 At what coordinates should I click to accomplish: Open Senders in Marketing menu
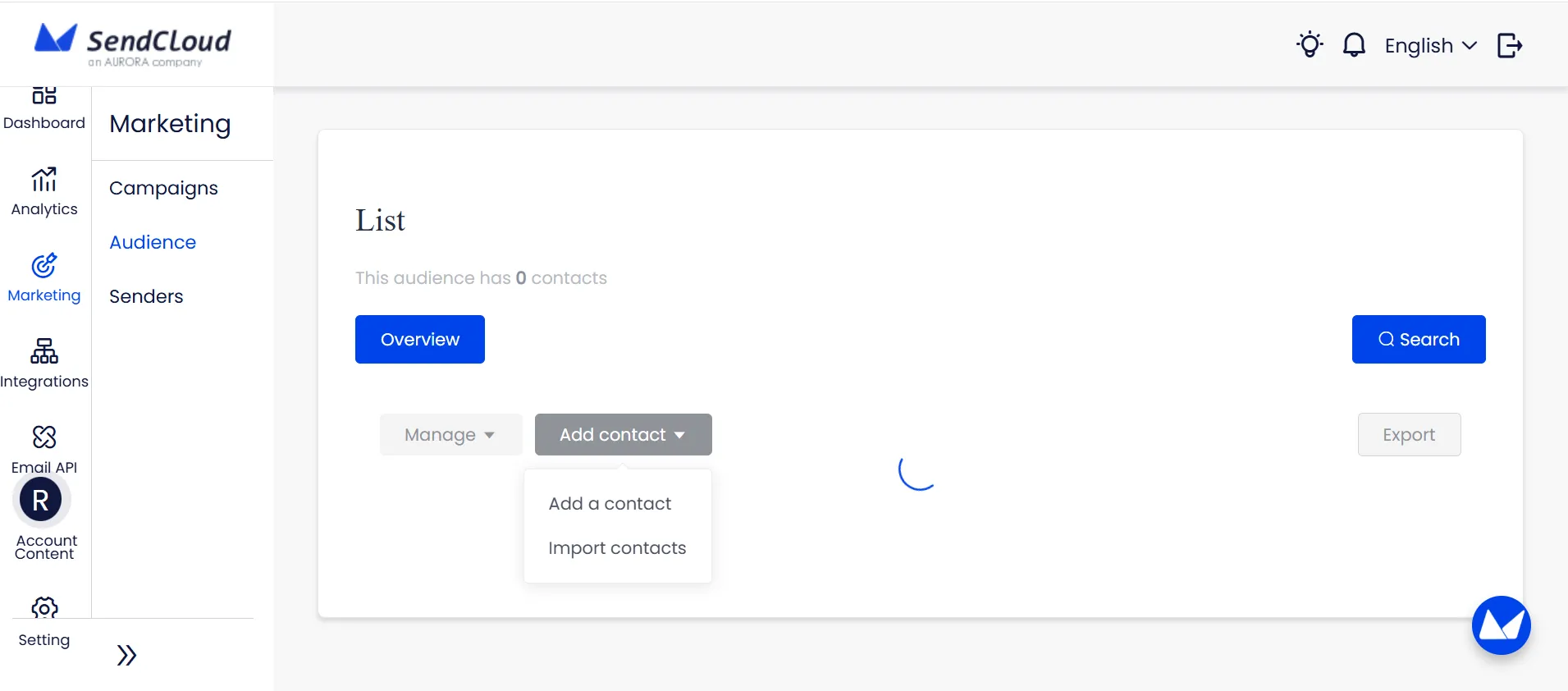[146, 296]
